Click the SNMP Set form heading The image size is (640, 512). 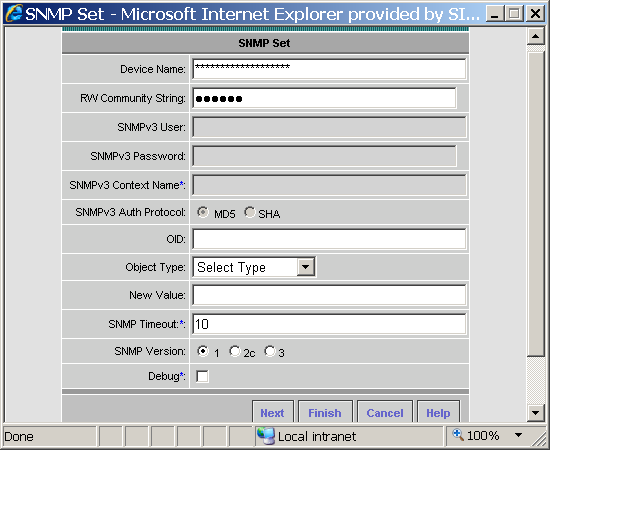[264, 43]
